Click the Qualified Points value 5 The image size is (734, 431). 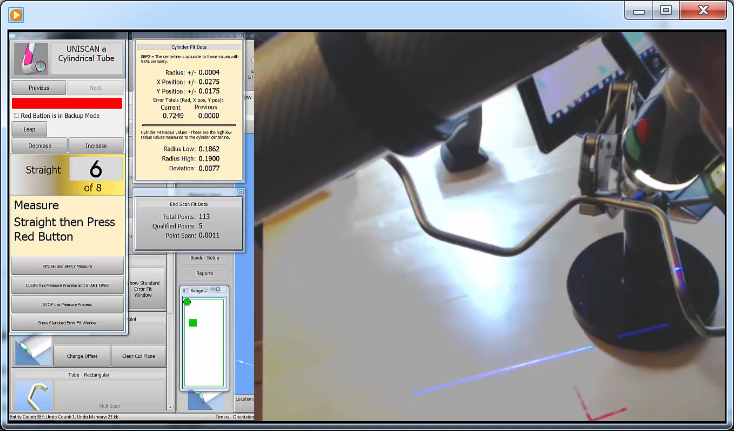[x=200, y=226]
